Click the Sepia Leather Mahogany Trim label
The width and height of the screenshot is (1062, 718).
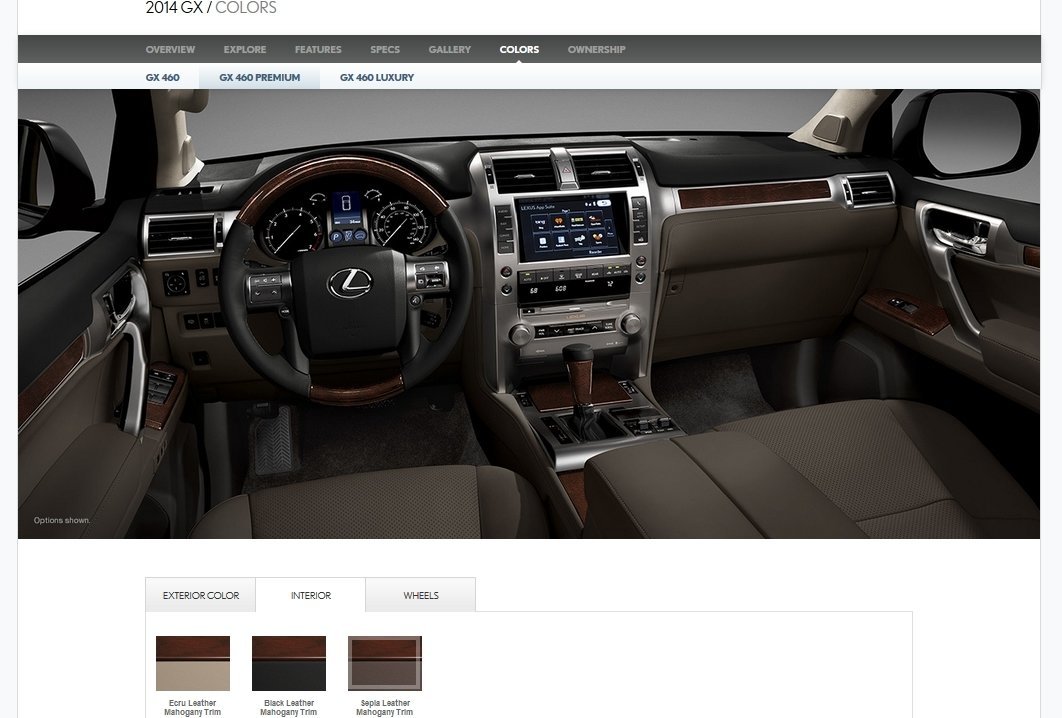[x=385, y=707]
